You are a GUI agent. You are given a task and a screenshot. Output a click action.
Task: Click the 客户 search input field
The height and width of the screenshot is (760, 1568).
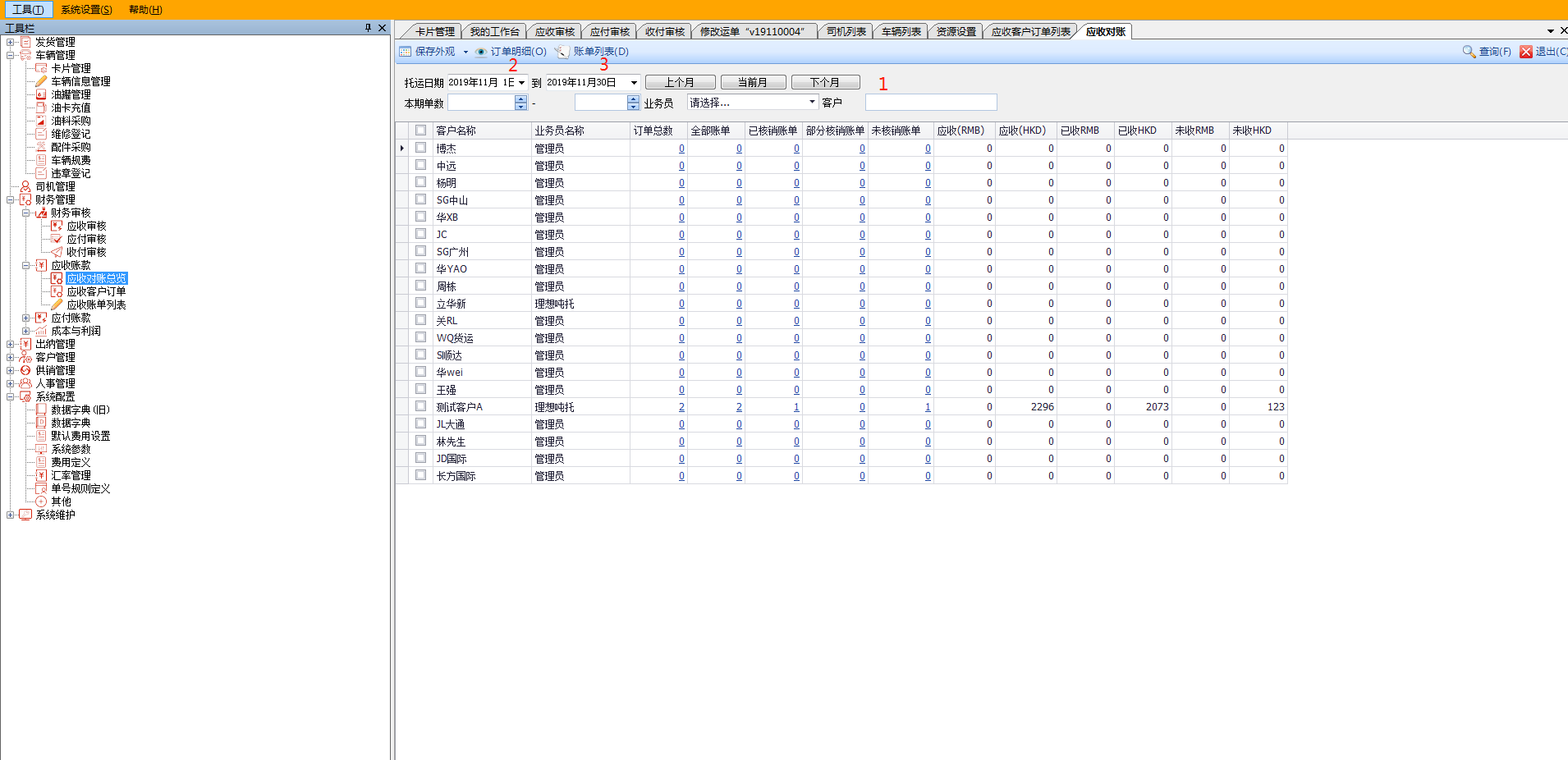930,103
